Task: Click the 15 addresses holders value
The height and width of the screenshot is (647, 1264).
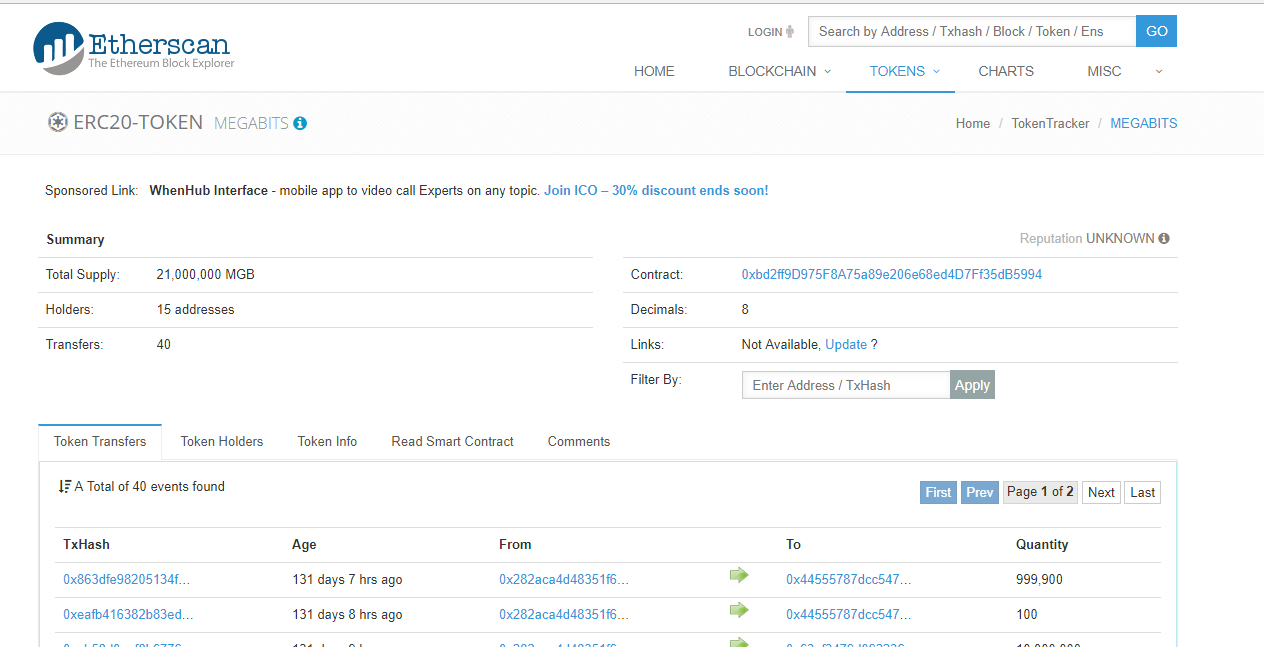Action: coord(196,309)
